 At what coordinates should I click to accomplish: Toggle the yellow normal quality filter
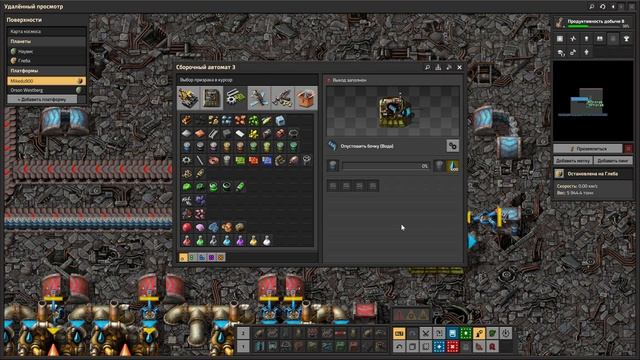pyautogui.click(x=182, y=257)
